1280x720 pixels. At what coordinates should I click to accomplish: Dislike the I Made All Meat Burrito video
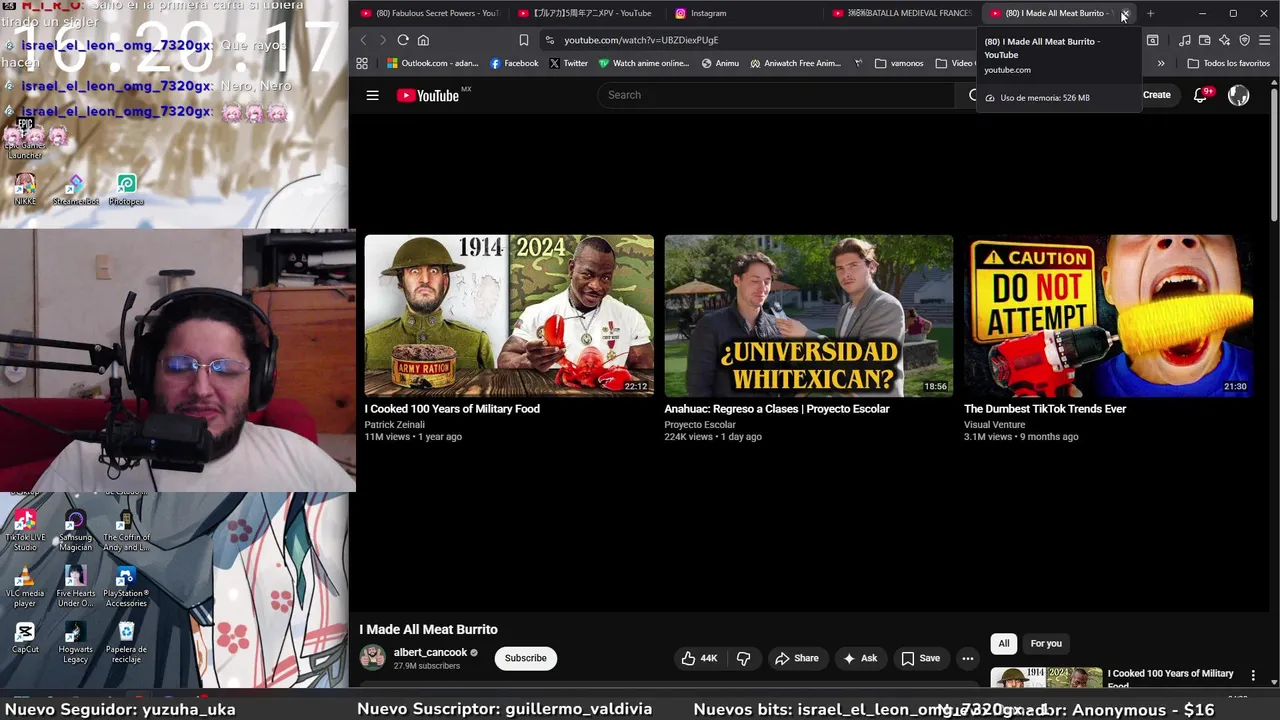coord(743,658)
